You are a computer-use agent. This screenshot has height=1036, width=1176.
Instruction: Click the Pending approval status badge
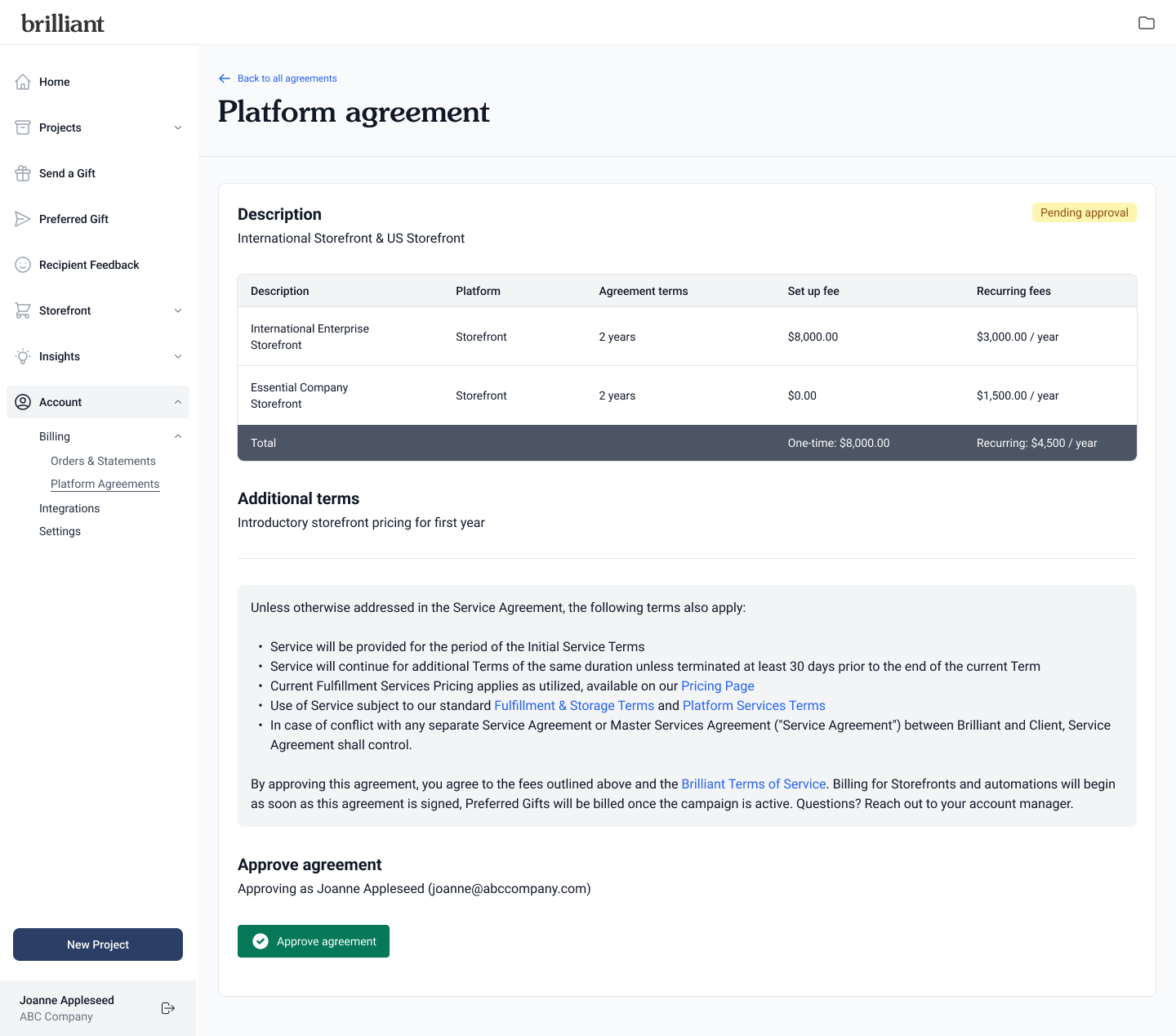click(x=1085, y=212)
